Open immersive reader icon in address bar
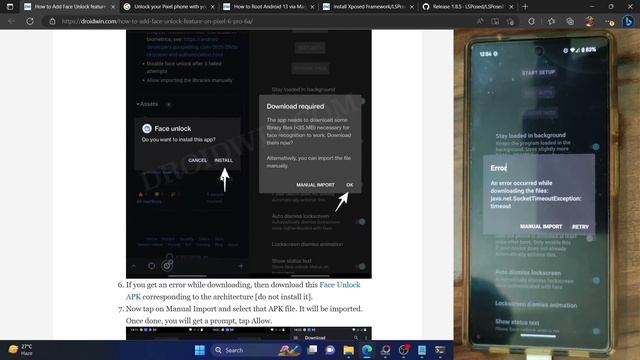Screen dimensions: 640x360 495,21
